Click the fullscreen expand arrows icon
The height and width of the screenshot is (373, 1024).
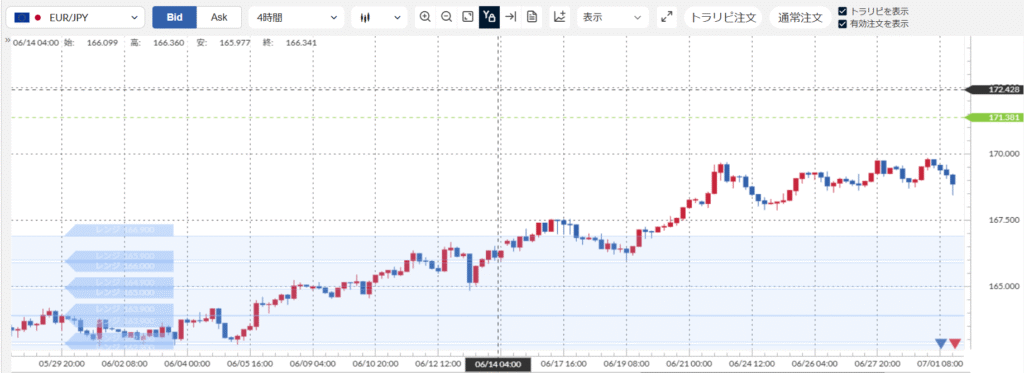point(667,18)
